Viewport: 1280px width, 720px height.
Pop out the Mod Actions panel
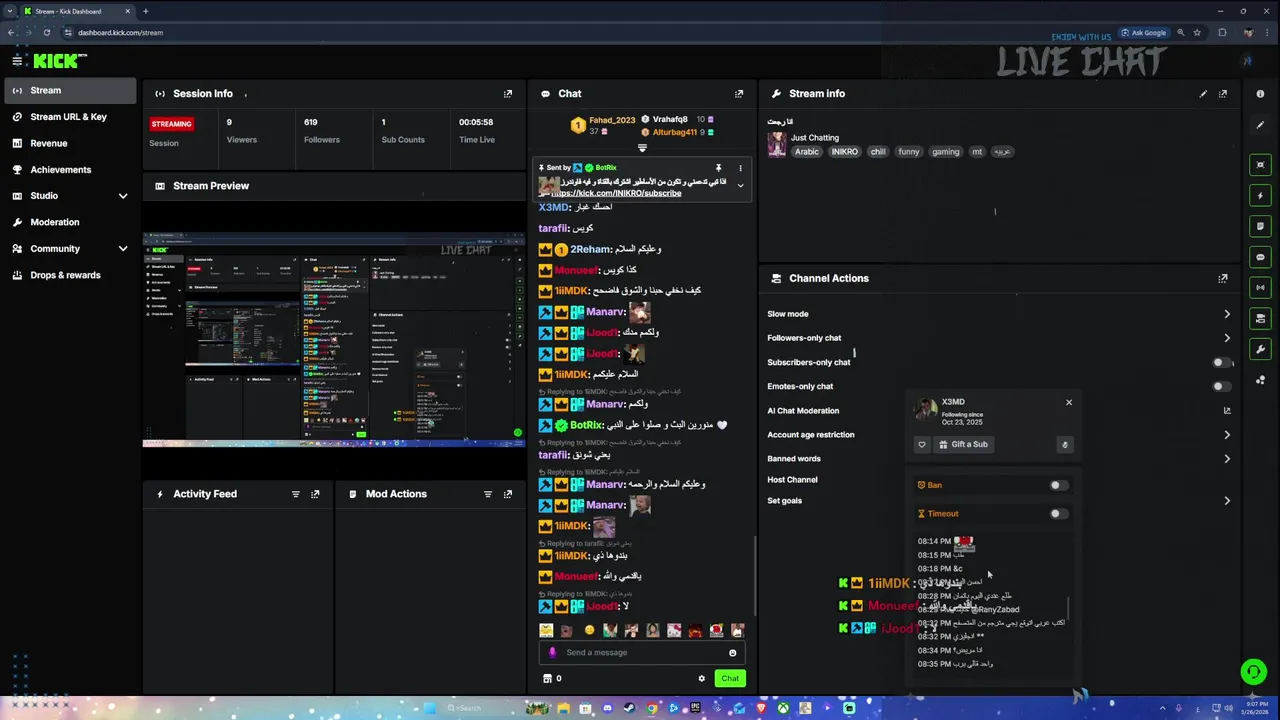click(x=508, y=494)
